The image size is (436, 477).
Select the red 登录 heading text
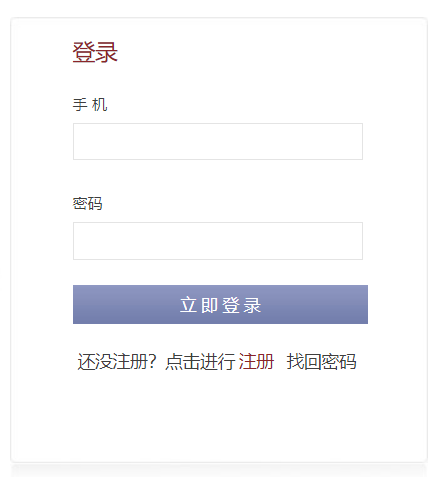[95, 52]
